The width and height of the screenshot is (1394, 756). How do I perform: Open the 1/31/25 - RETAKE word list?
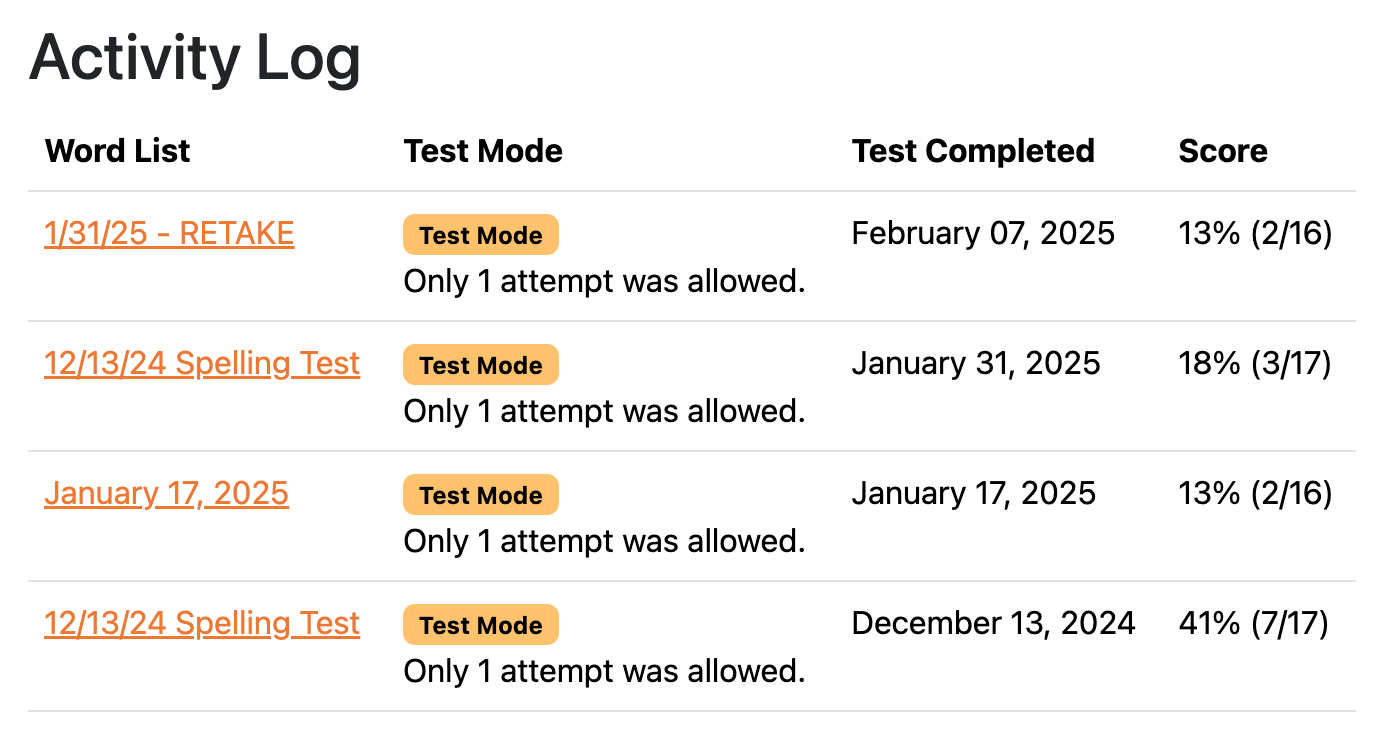point(168,233)
